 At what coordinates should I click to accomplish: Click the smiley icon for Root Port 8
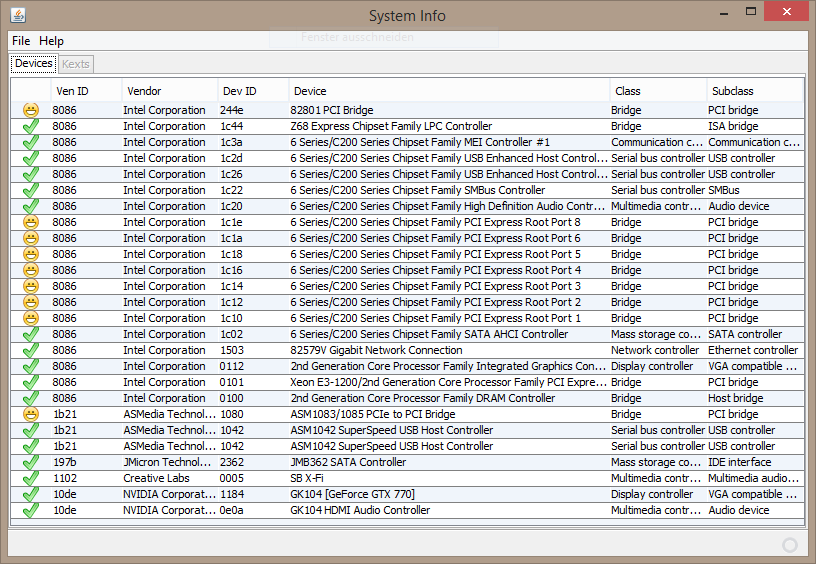coord(31,222)
